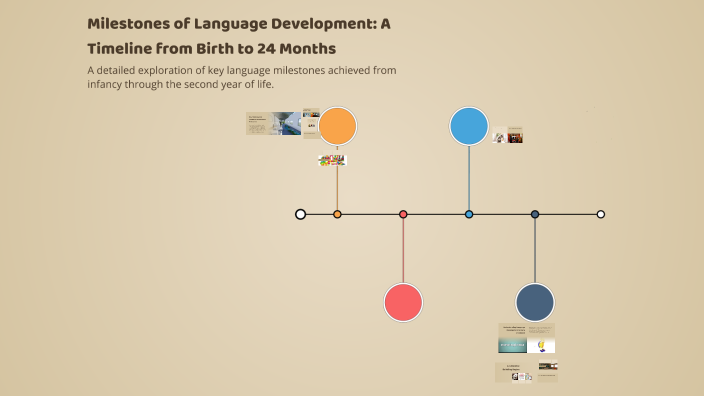The width and height of the screenshot is (704, 396).
Task: Click the subtitle about key language milestones
Action: tap(242, 77)
